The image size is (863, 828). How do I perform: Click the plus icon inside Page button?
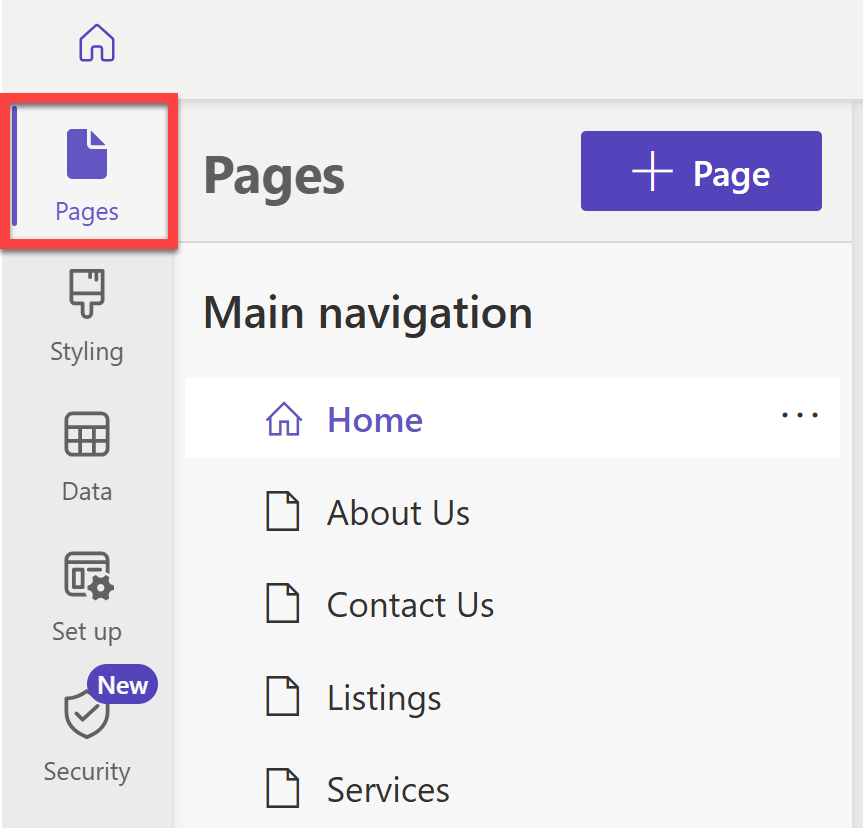(x=652, y=171)
